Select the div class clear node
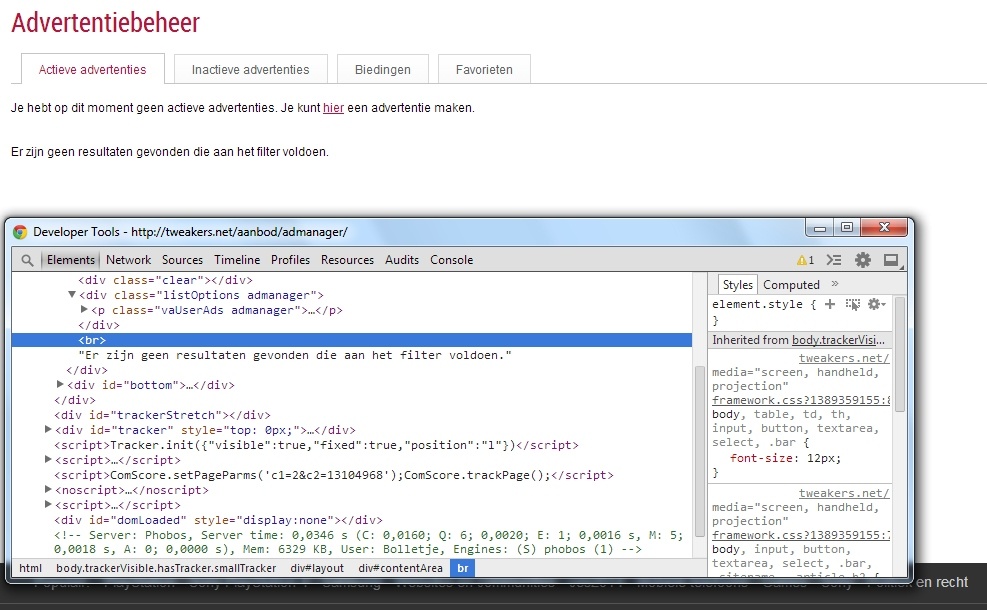The height and width of the screenshot is (610, 987). 165,280
